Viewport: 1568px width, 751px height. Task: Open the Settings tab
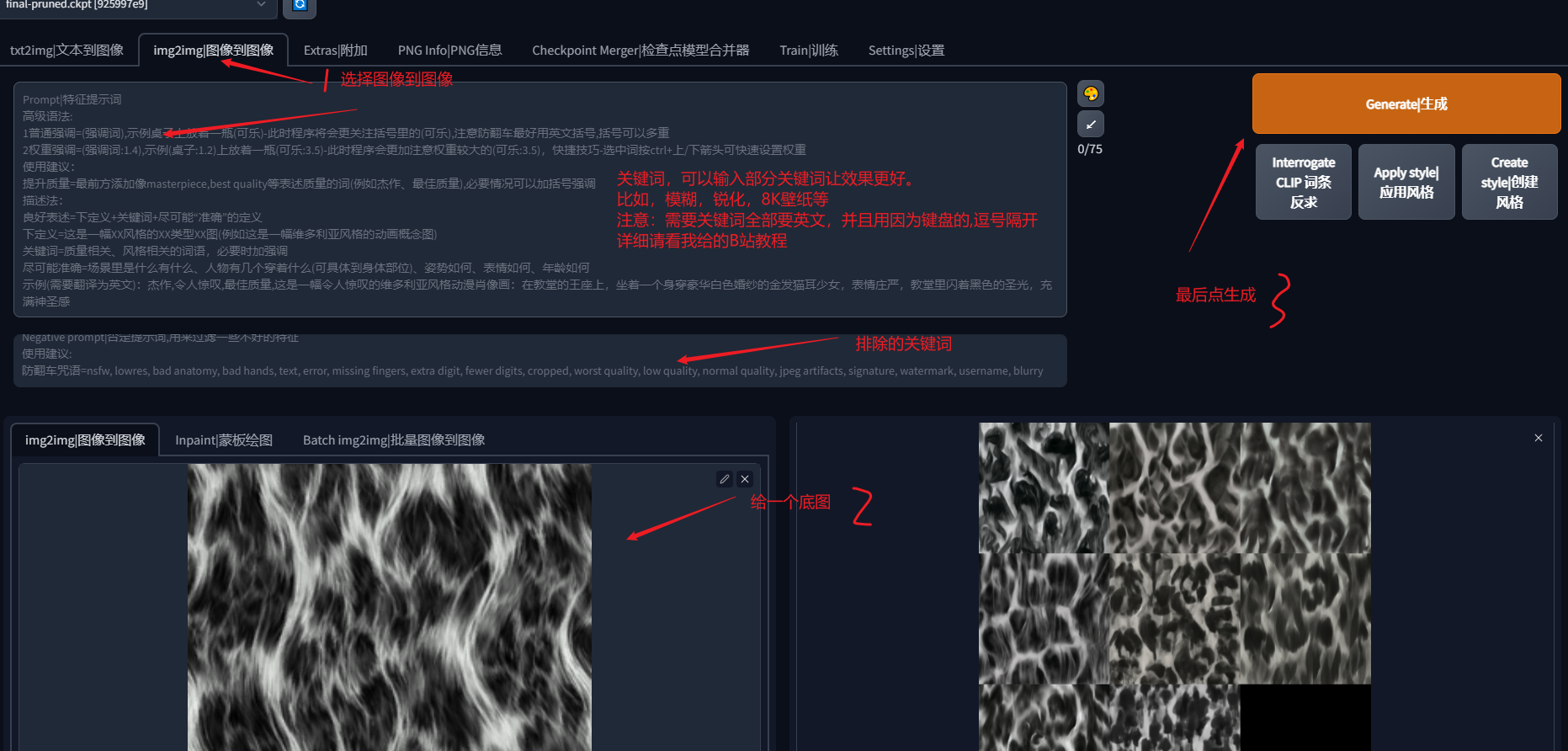(906, 51)
